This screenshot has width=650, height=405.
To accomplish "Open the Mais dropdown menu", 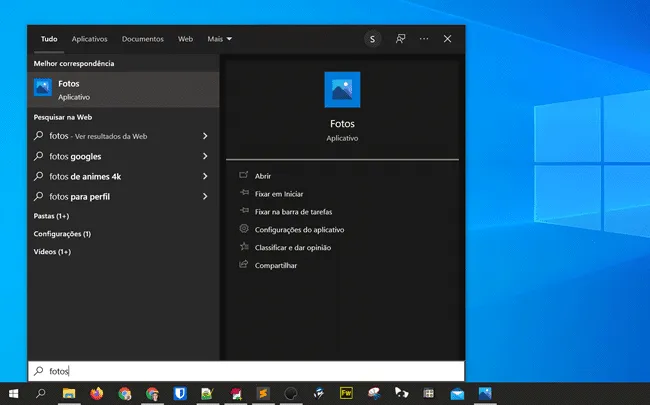I will coord(219,39).
